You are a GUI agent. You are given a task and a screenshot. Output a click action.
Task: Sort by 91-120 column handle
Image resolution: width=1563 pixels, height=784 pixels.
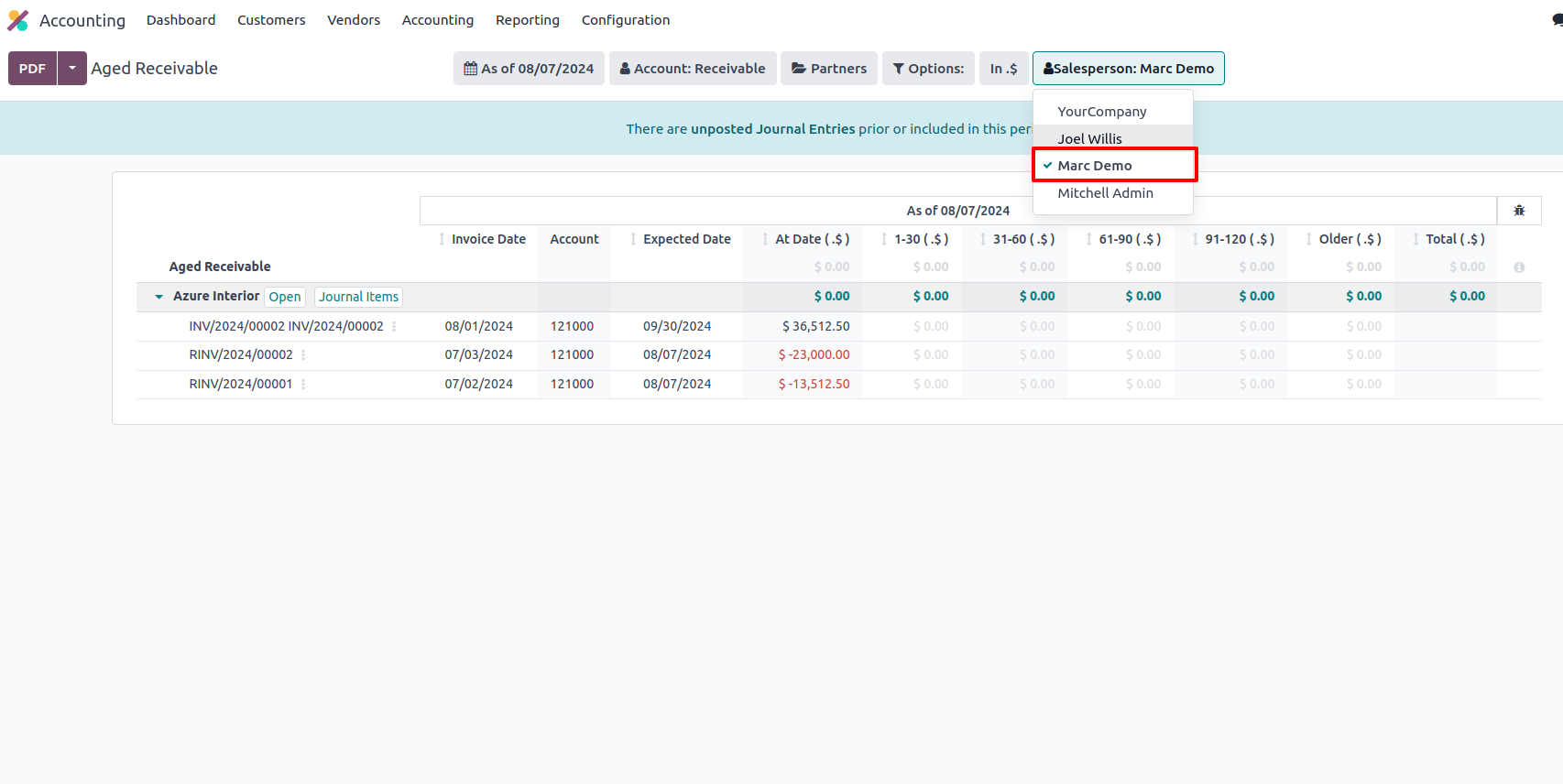(x=1196, y=239)
